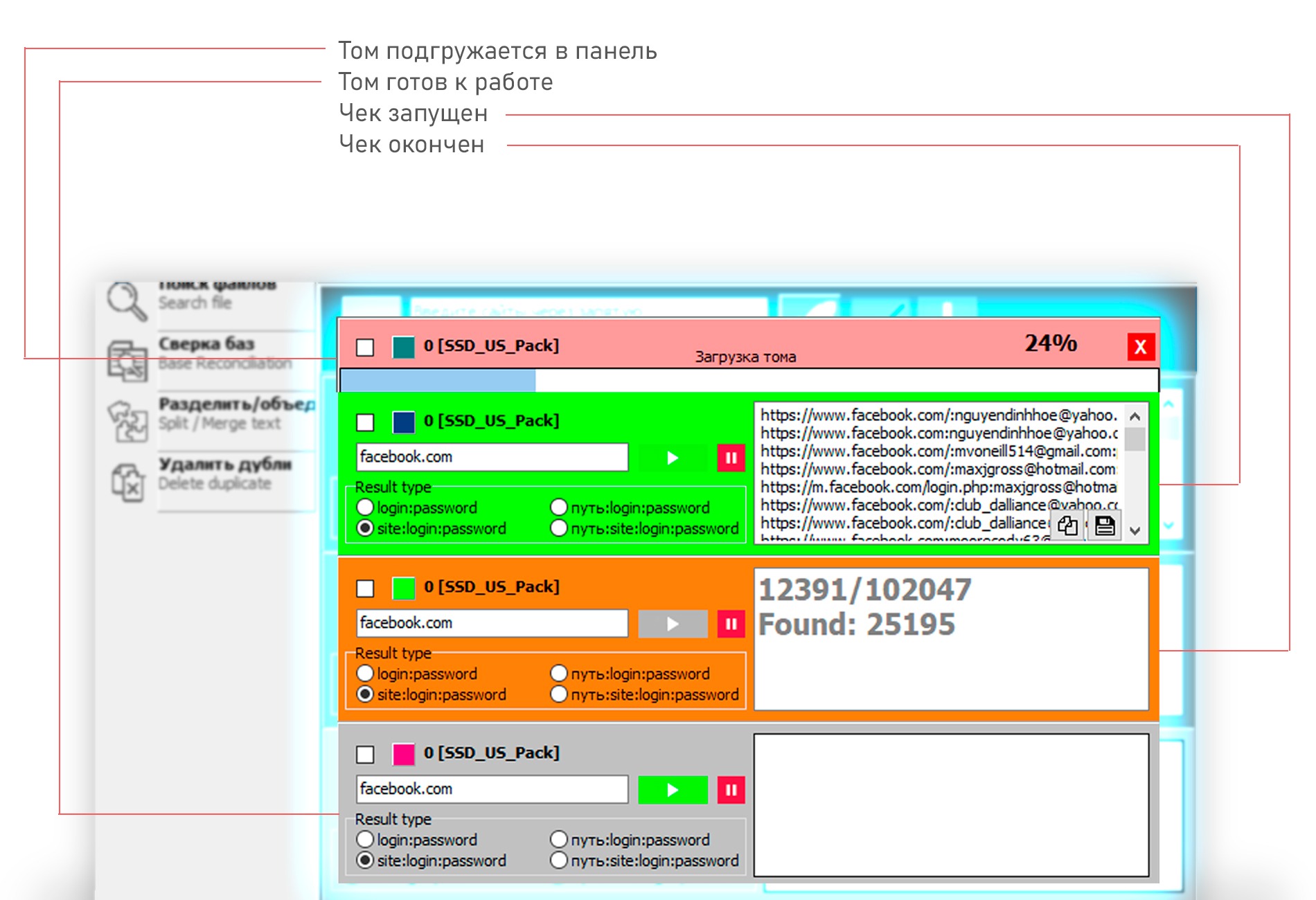Tick the checkbox in the green row

click(365, 422)
